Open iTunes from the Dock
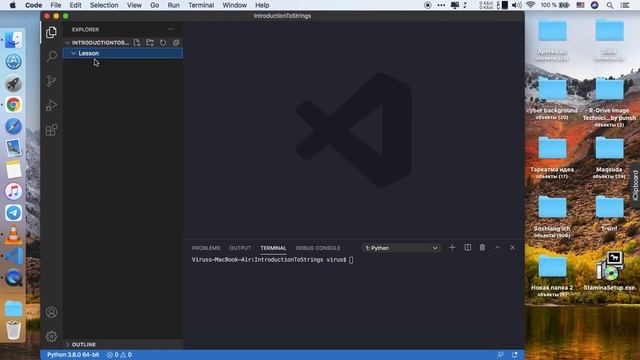 (13, 191)
